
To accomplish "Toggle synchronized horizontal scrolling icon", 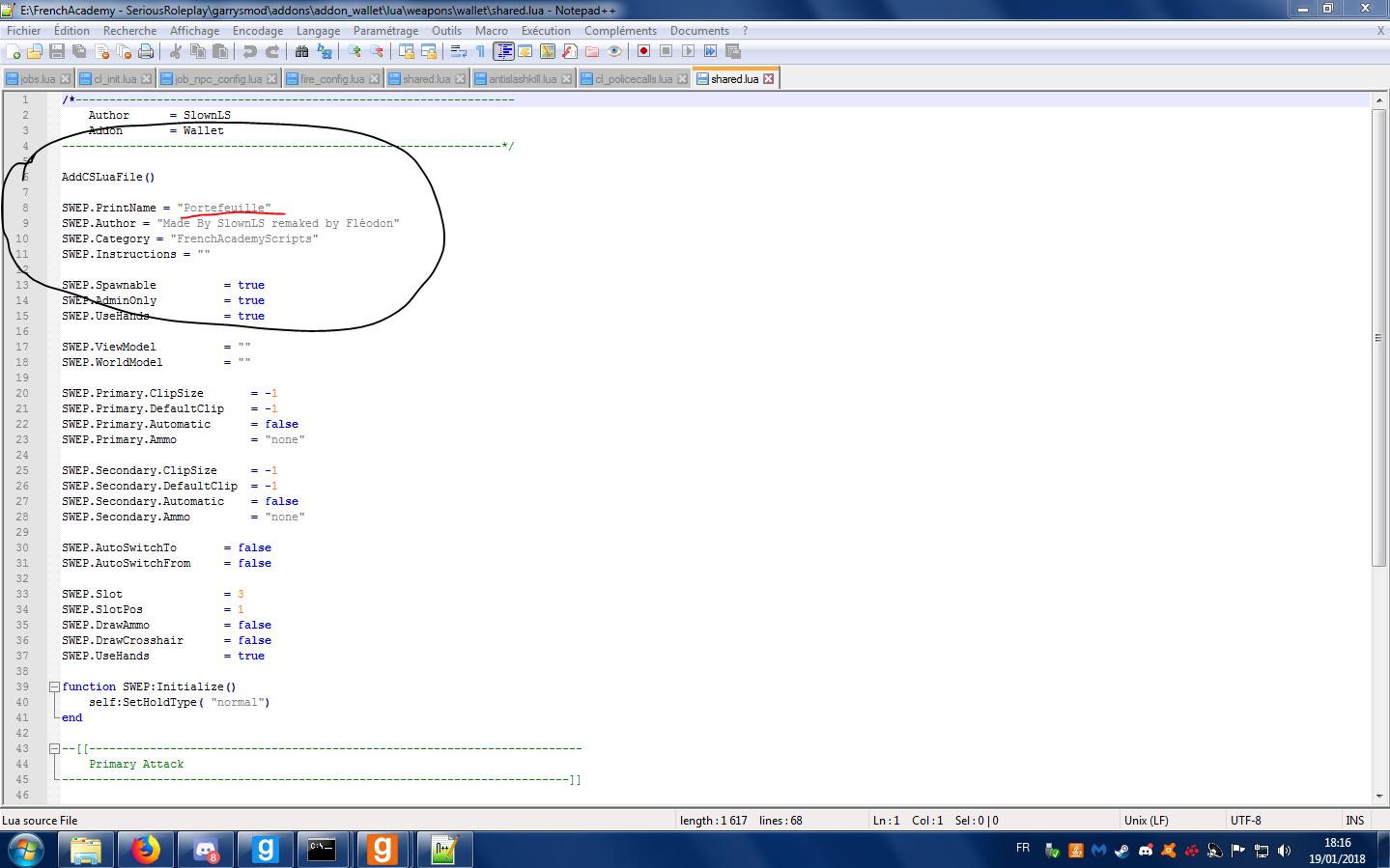I will [429, 51].
